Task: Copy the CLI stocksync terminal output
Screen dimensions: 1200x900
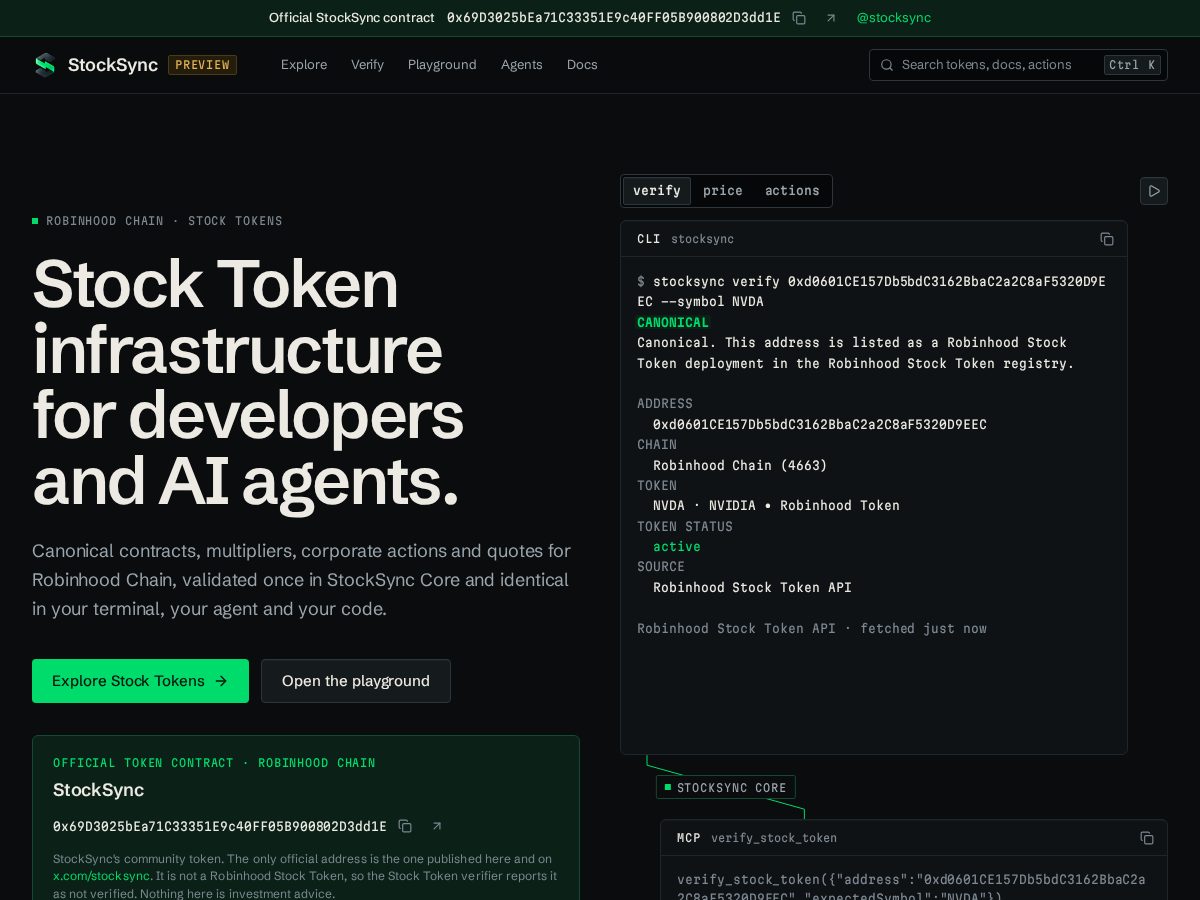Action: tap(1107, 239)
